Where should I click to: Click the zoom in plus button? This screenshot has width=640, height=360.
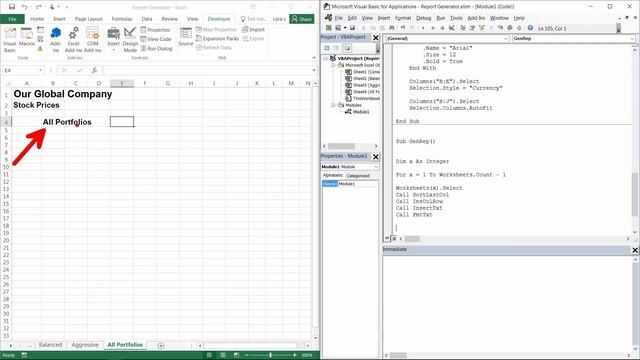[x=295, y=355]
